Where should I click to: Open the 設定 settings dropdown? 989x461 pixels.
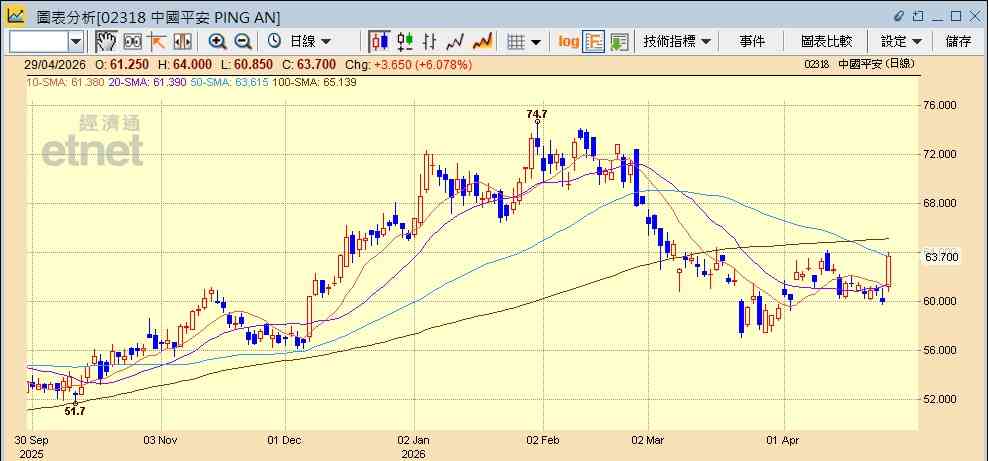(901, 42)
